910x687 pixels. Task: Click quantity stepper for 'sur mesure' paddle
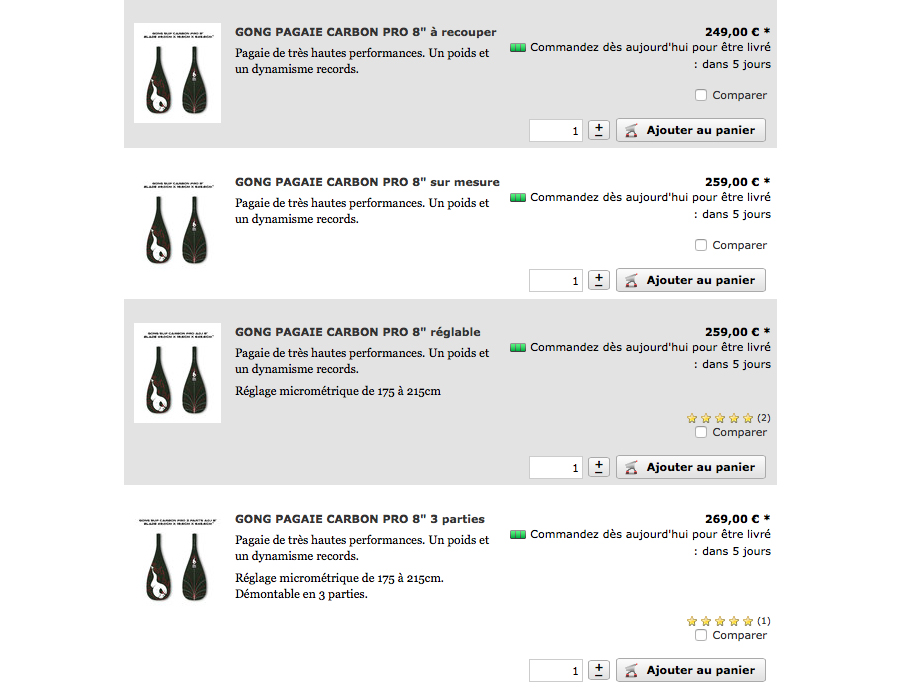[599, 280]
